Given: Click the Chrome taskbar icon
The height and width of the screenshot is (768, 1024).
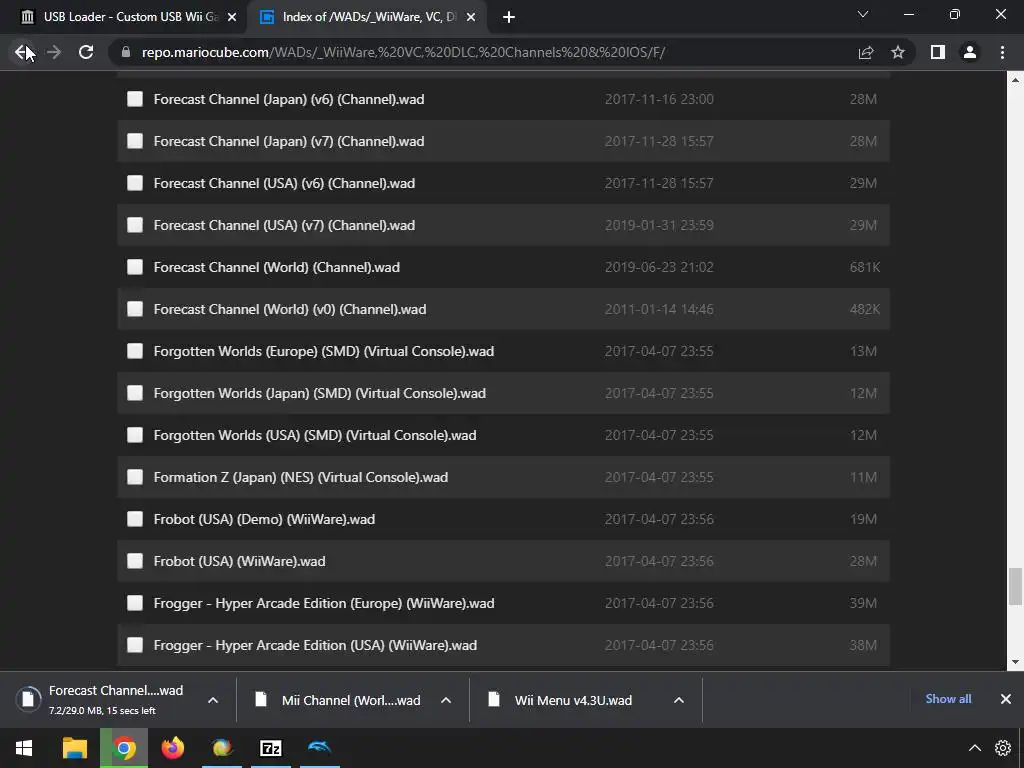Looking at the screenshot, I should point(124,748).
